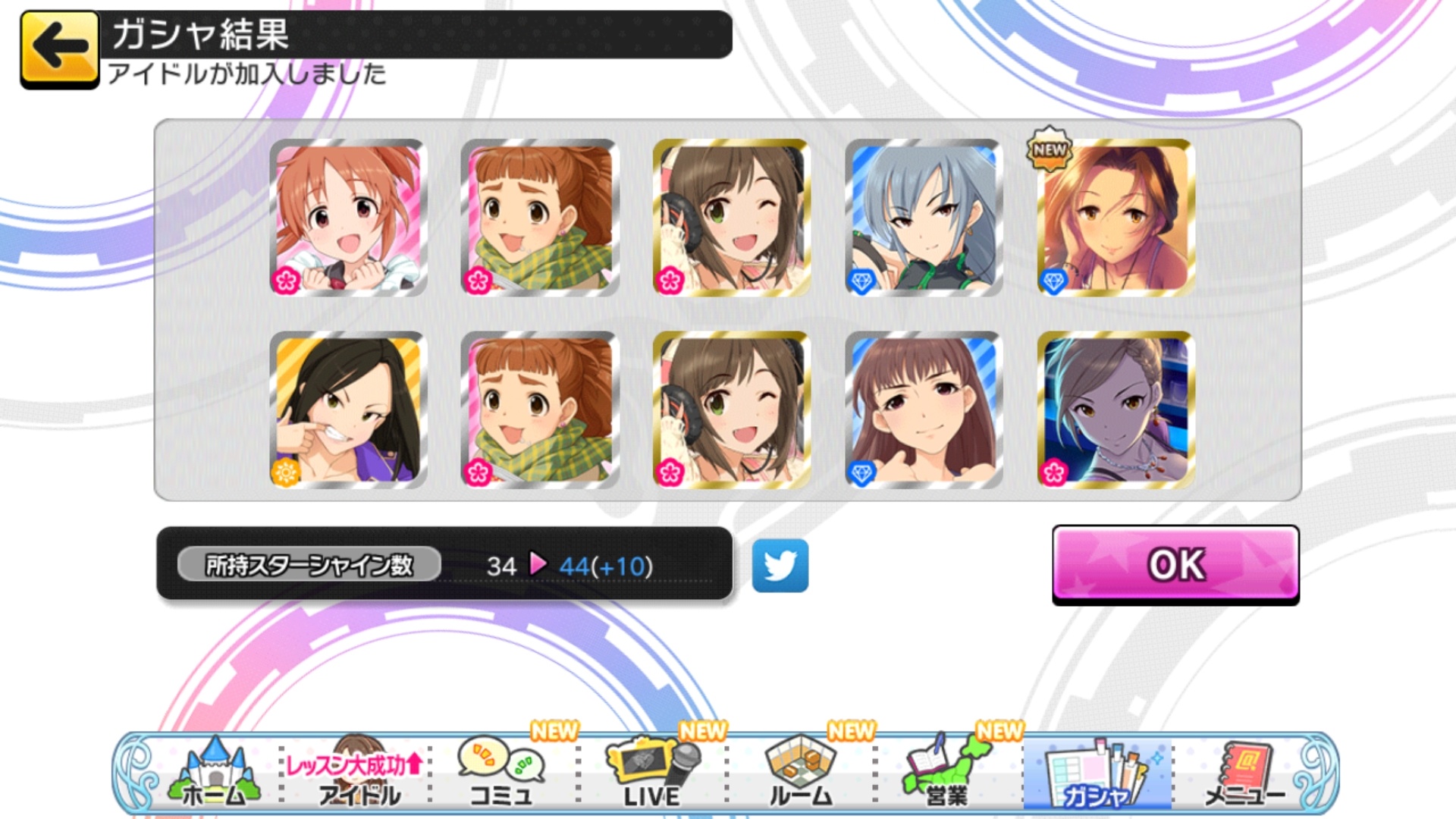Open the LIVE microphone icon
This screenshot has width=1456, height=819.
click(652, 772)
